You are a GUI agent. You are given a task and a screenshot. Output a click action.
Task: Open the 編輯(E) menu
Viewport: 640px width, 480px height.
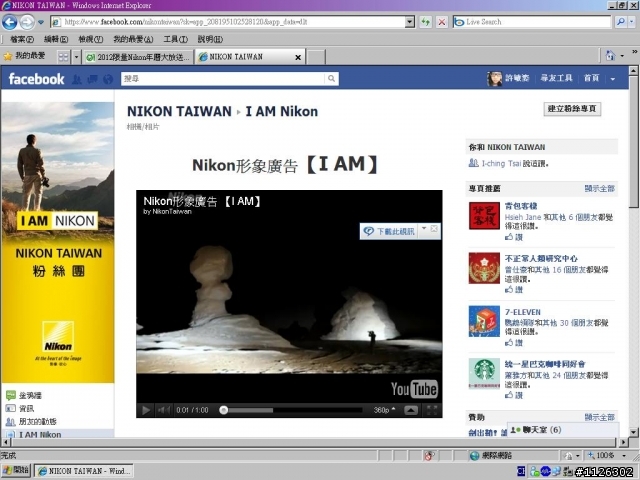pos(56,39)
